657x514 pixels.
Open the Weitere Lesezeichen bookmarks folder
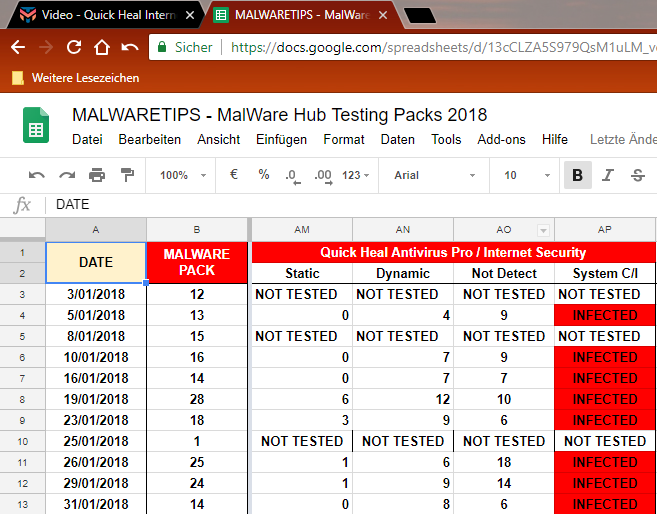(75, 78)
